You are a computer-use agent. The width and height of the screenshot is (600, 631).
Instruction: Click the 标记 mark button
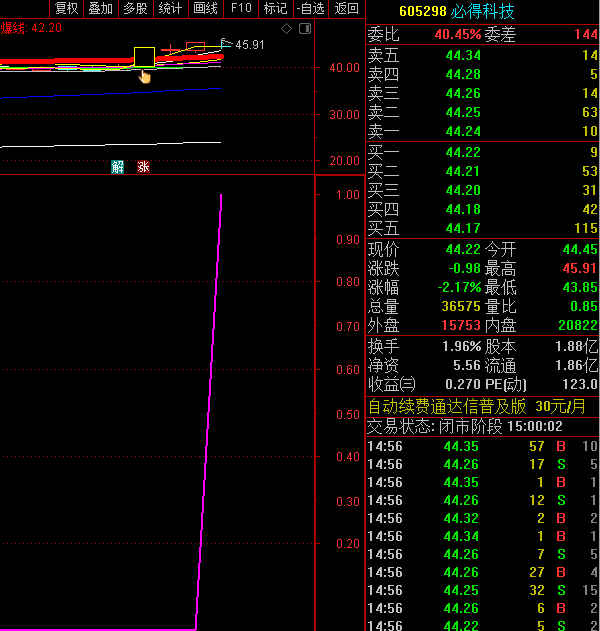(274, 9)
